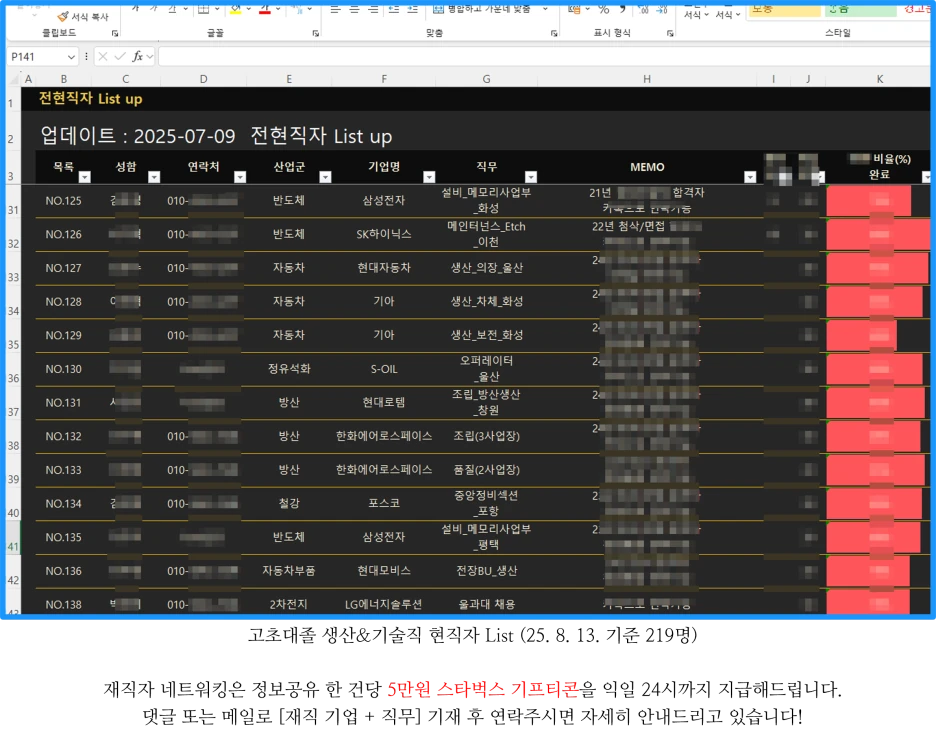Click the 서식 복사 format painter
Viewport: 936px width, 739px height.
click(x=84, y=17)
